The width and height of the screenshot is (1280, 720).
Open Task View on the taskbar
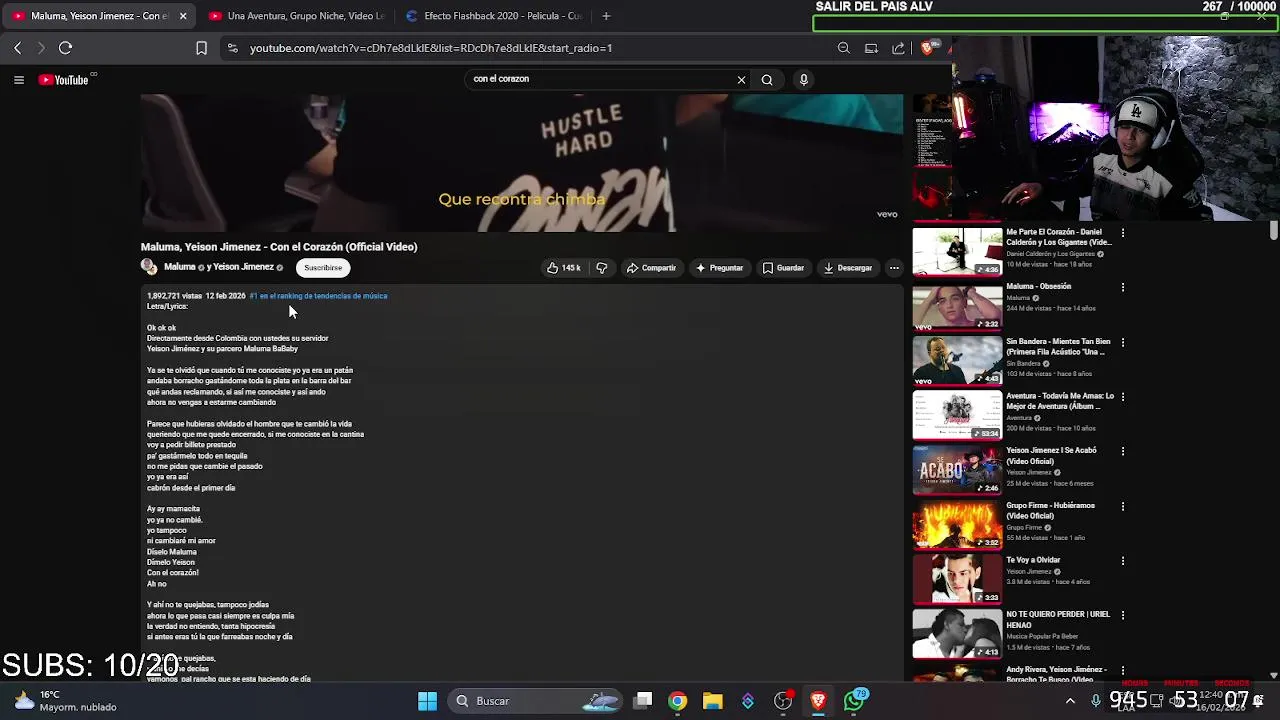pyautogui.click(x=643, y=701)
